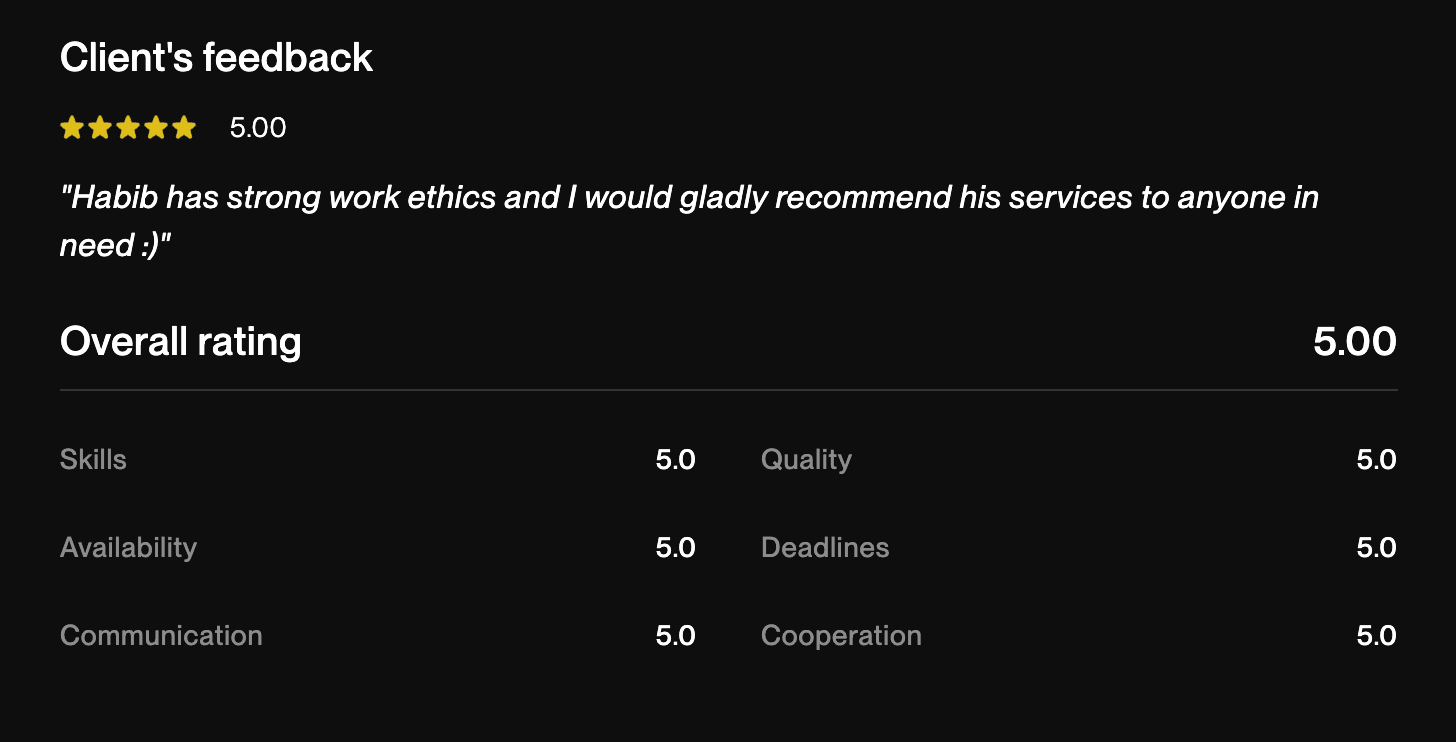
Task: Click the Skills rating label
Action: 93,460
